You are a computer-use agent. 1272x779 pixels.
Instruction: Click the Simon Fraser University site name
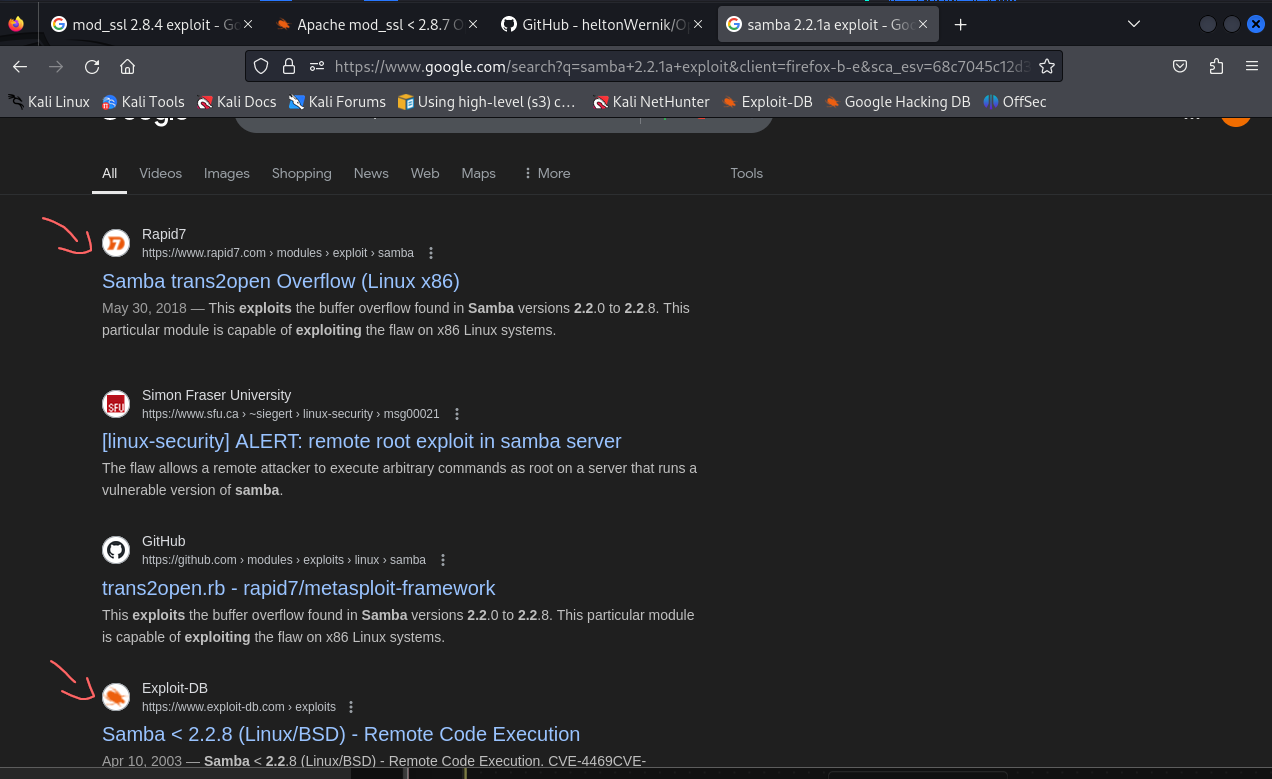click(x=216, y=395)
